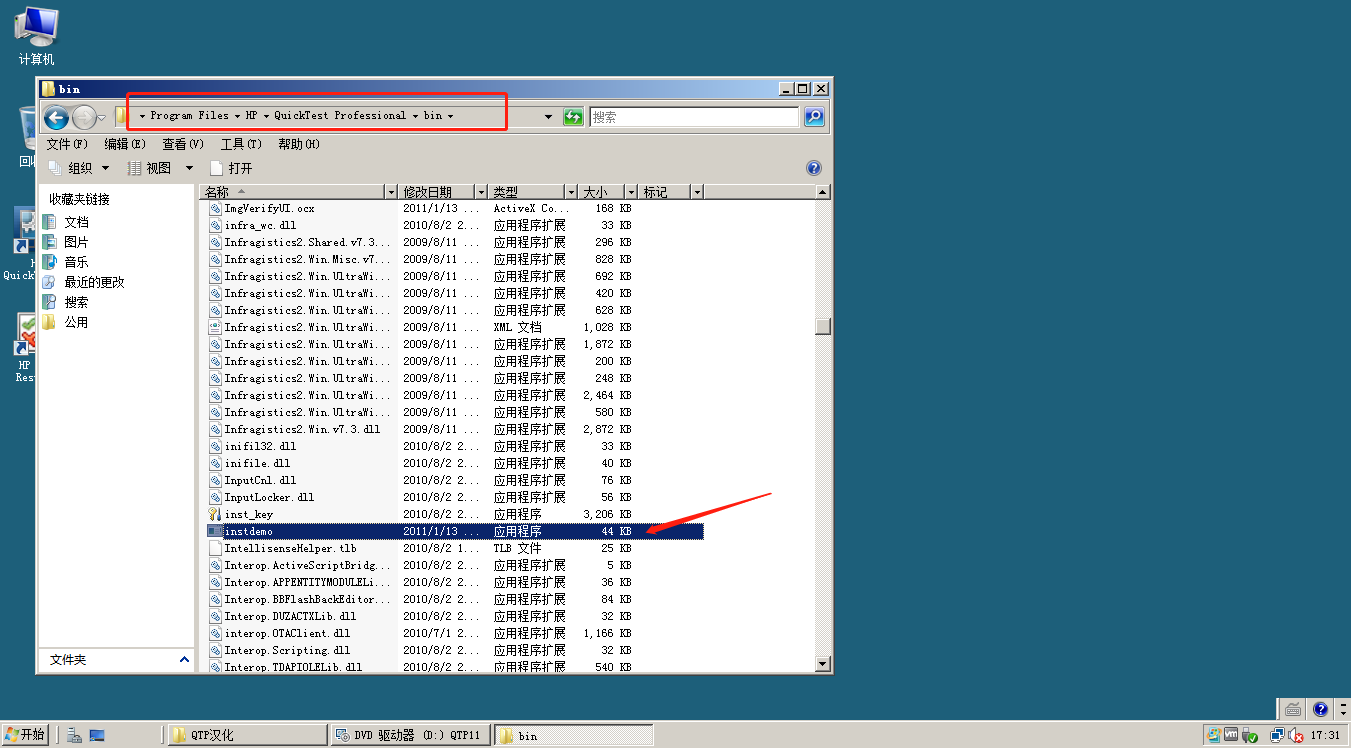The image size is (1351, 748).
Task: Expand the 文件夹 folders pane
Action: pos(117,660)
